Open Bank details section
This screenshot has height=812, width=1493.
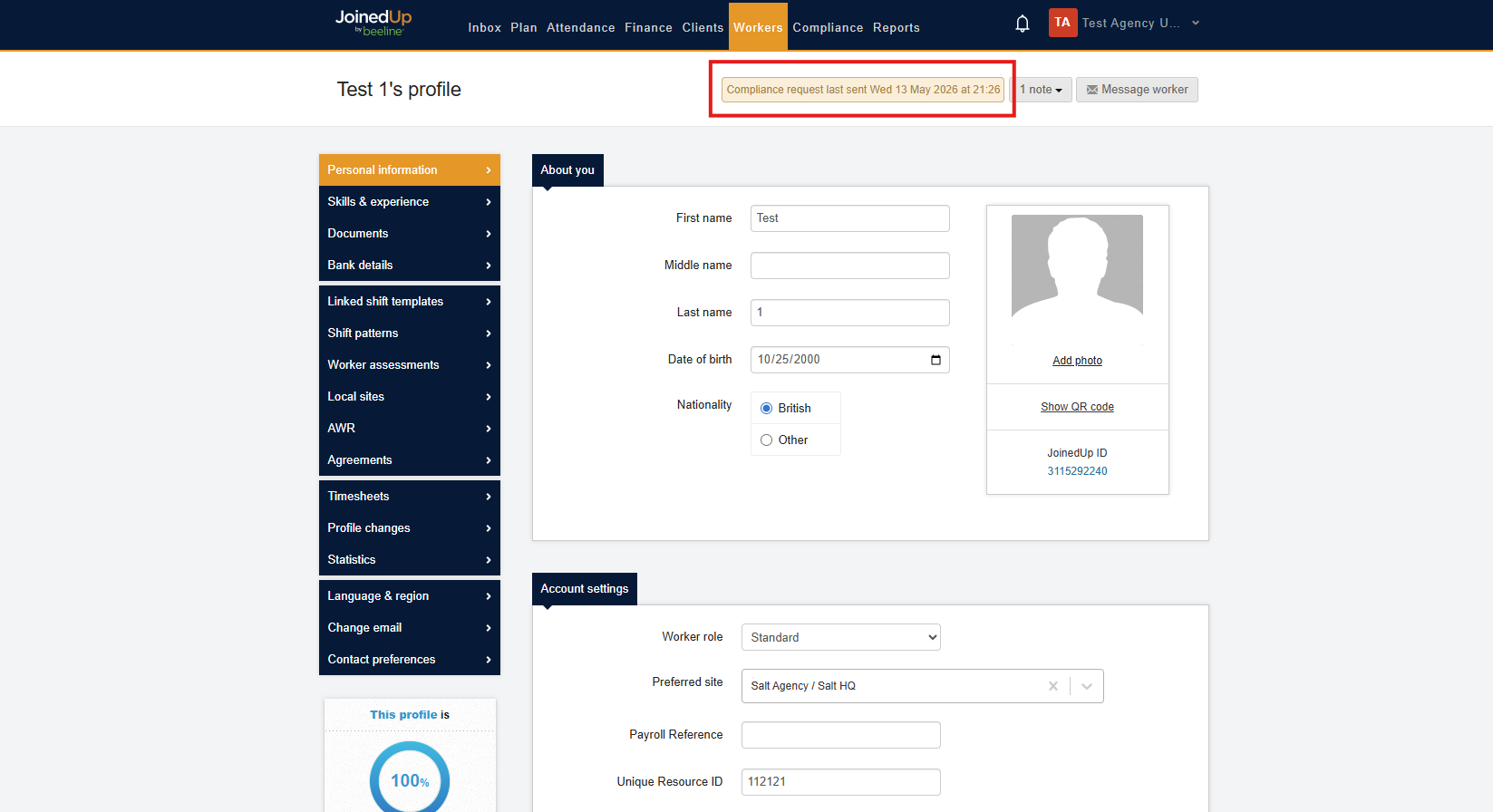410,266
